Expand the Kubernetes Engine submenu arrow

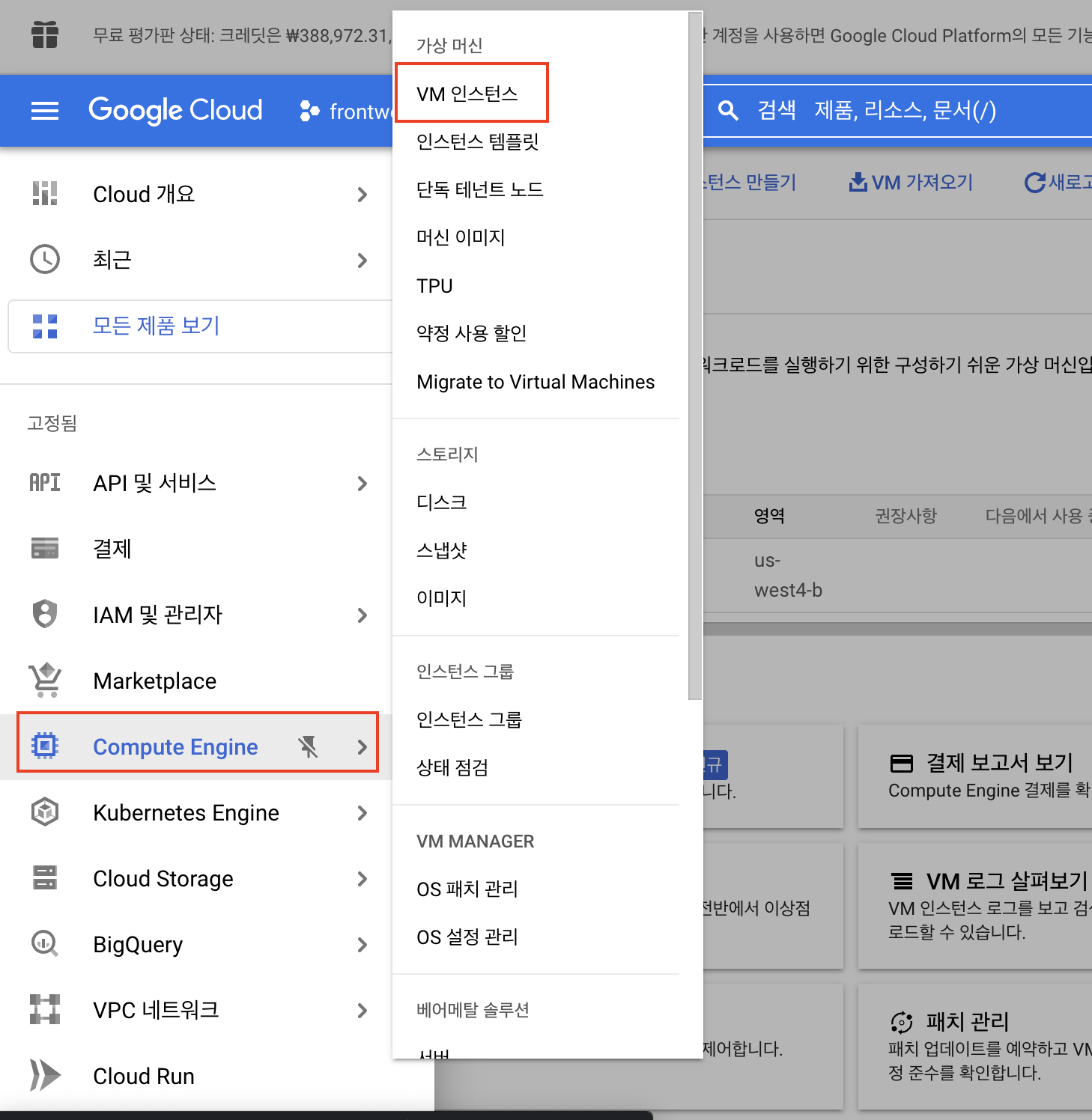click(363, 813)
